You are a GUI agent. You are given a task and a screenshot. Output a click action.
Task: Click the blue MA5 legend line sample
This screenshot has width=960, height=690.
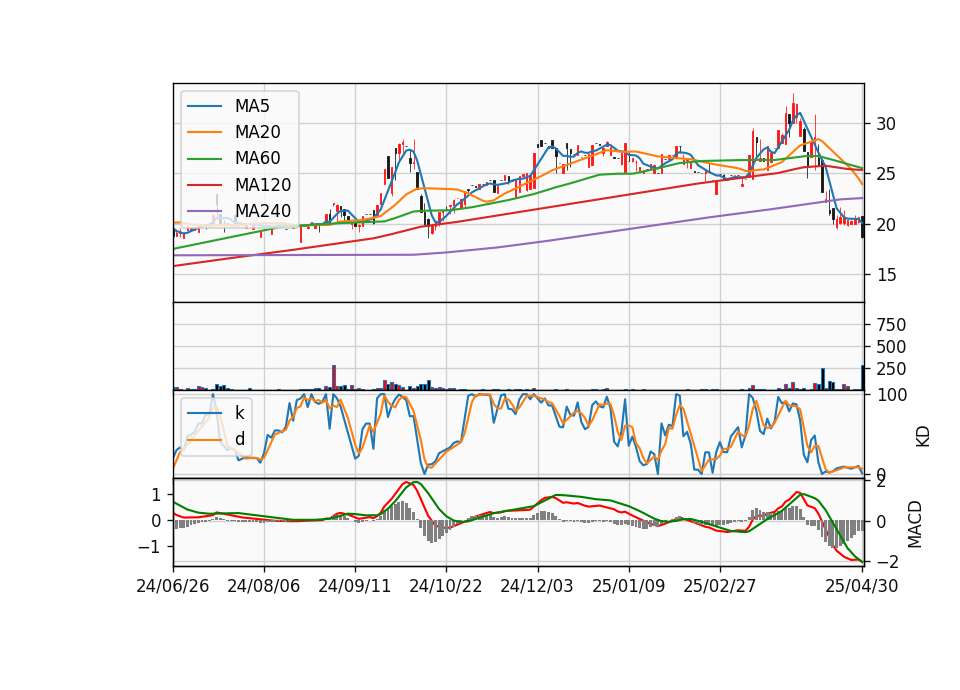(x=204, y=106)
